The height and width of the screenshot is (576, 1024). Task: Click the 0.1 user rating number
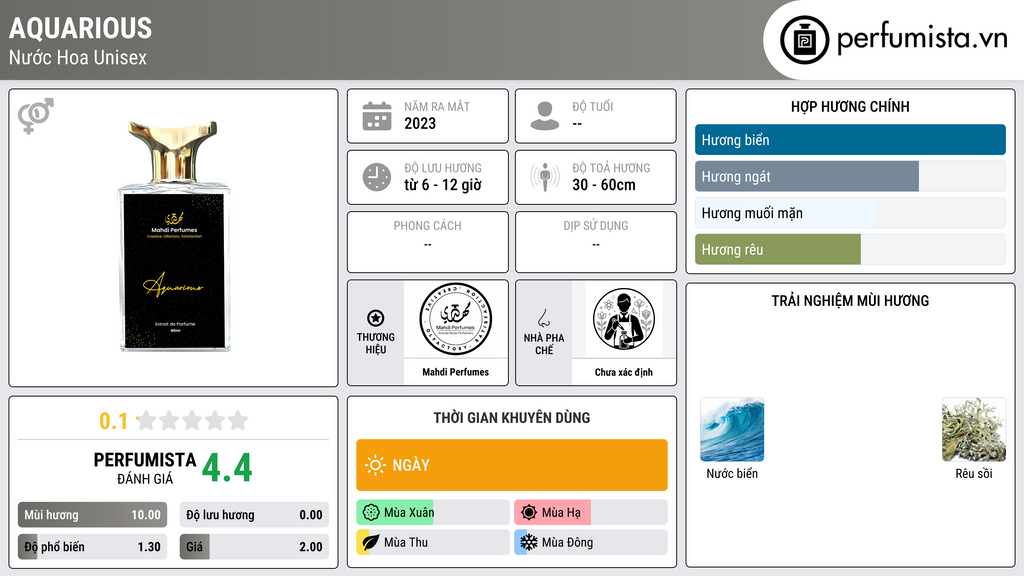tap(113, 421)
